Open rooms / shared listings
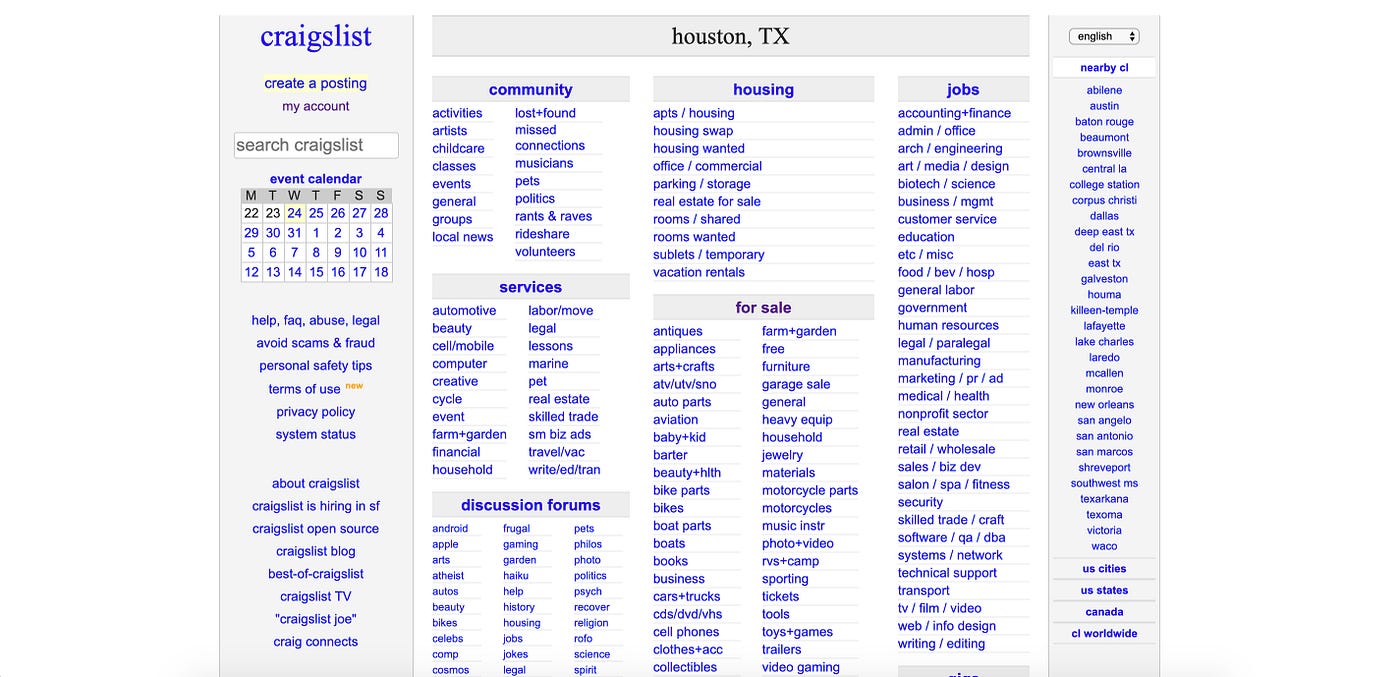 point(697,219)
